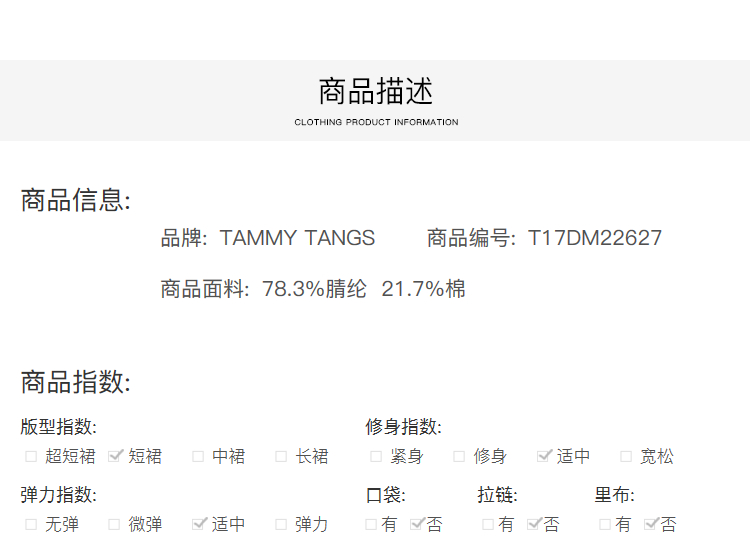
Task: Select the 微弹 checkbox
Action: pyautogui.click(x=114, y=524)
